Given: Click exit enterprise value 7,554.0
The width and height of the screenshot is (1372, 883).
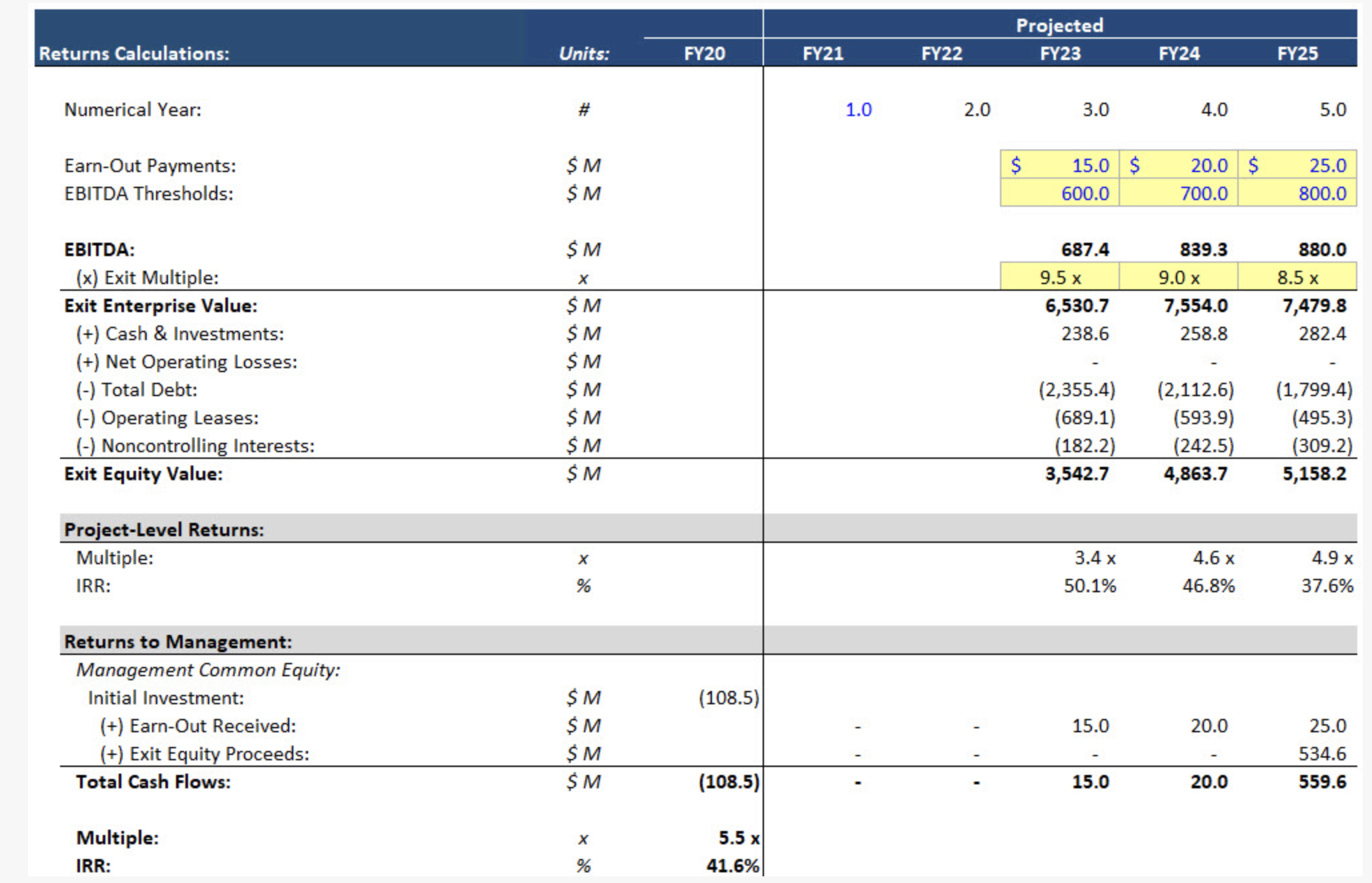Looking at the screenshot, I should (1195, 305).
